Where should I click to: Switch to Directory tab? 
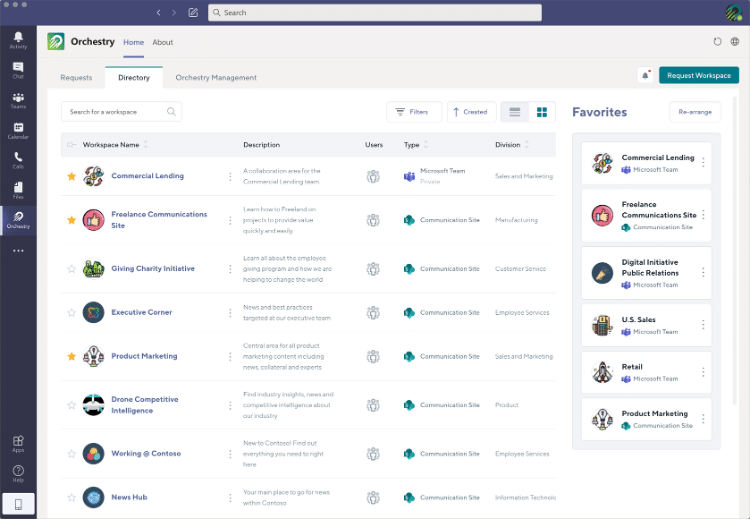point(134,77)
